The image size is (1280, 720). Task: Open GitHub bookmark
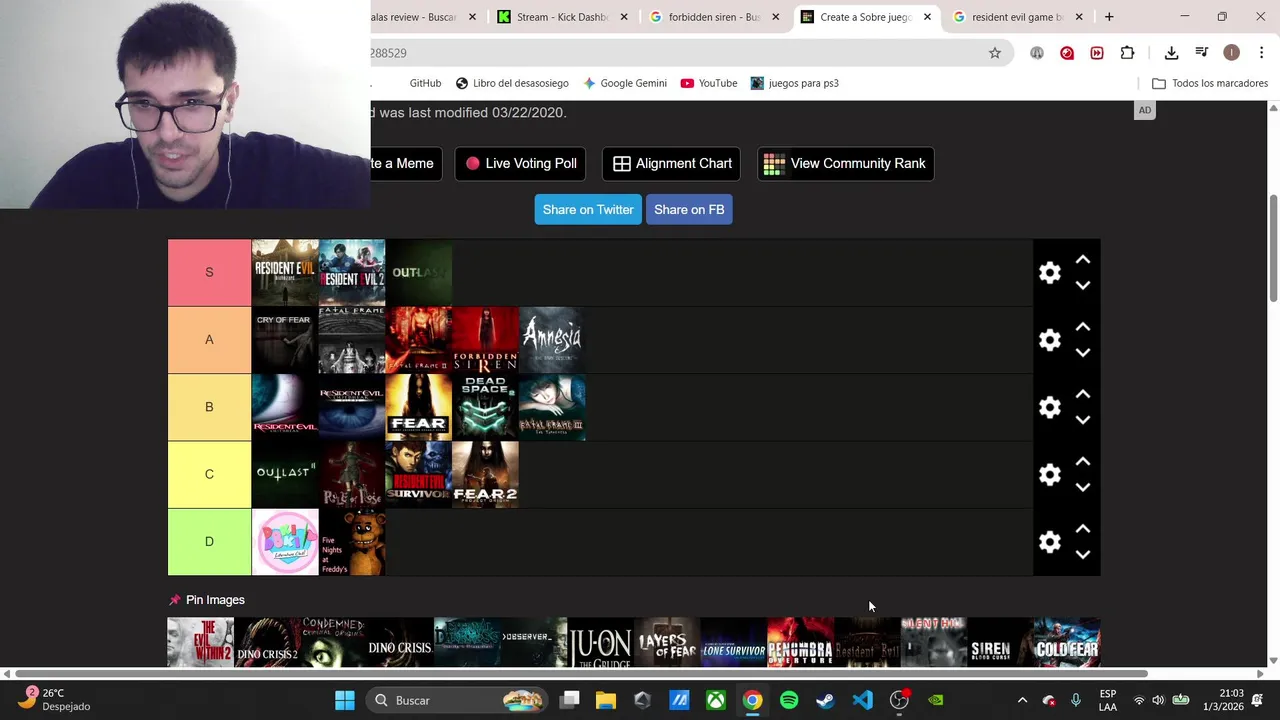pos(425,83)
